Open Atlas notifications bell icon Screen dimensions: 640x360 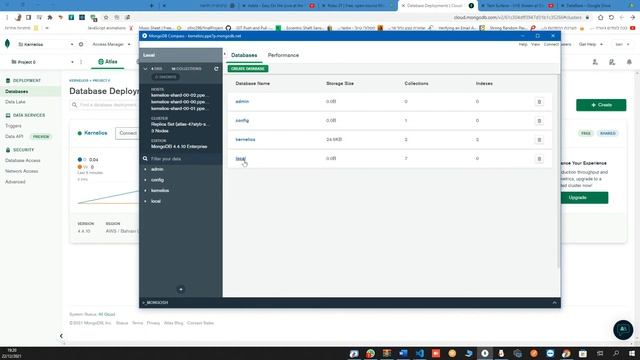[x=629, y=62]
